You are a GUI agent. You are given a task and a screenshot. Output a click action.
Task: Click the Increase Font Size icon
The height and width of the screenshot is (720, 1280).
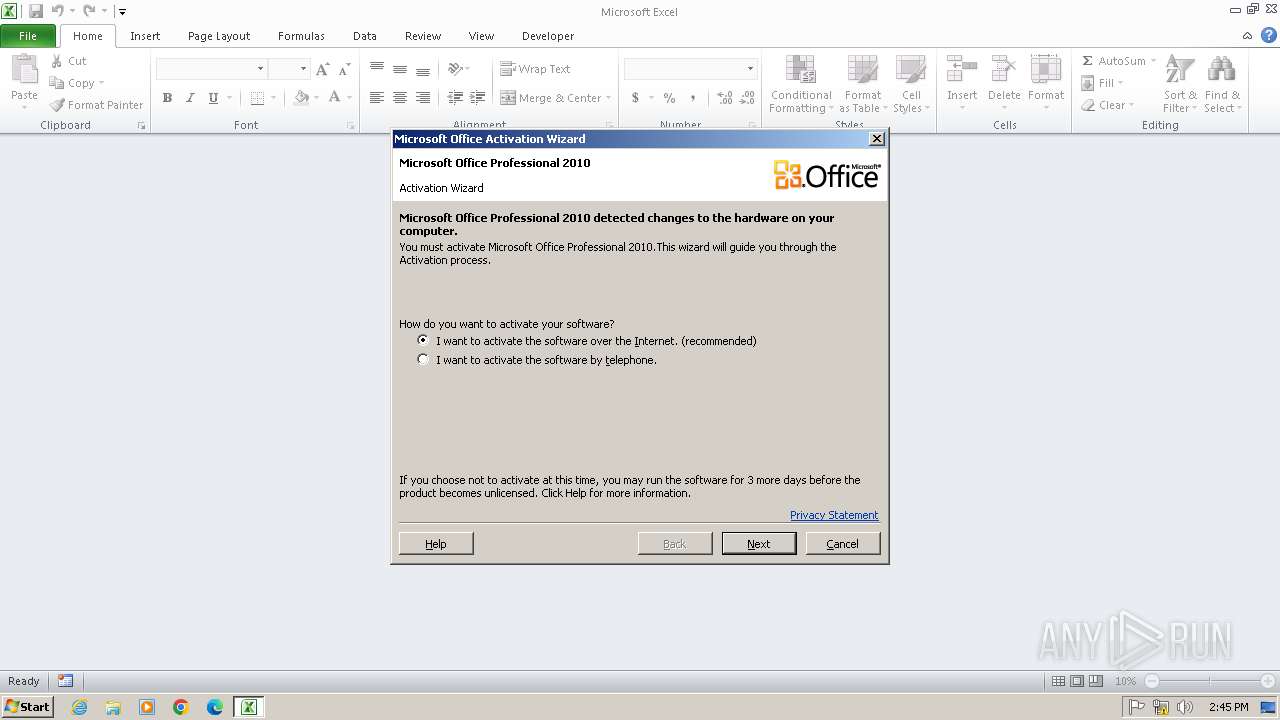(322, 69)
